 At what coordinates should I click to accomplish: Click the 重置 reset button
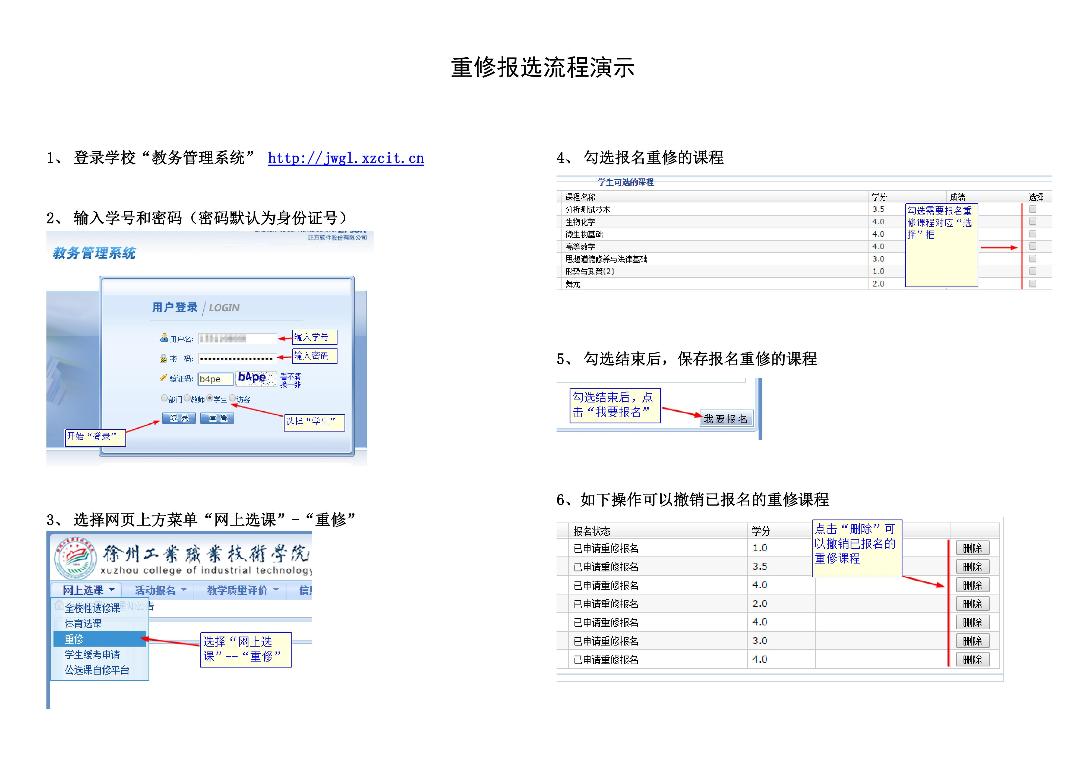tap(217, 418)
